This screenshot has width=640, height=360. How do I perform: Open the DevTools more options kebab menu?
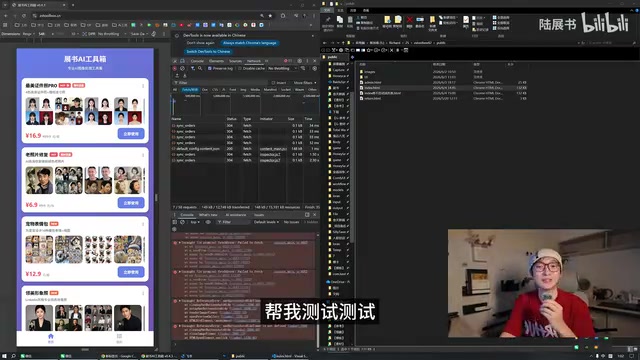[x=307, y=61]
